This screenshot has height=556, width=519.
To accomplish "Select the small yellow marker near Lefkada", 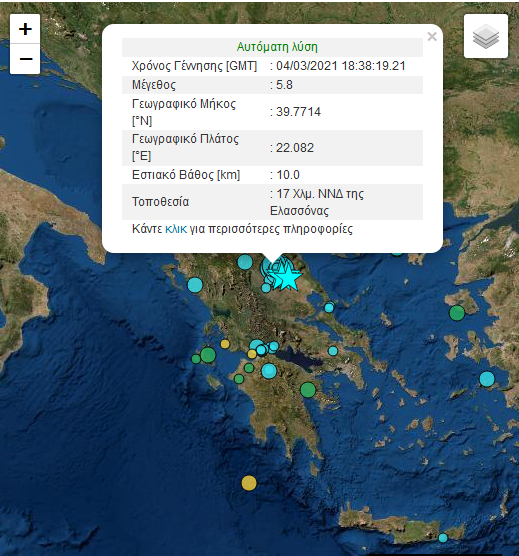I will pyautogui.click(x=225, y=344).
